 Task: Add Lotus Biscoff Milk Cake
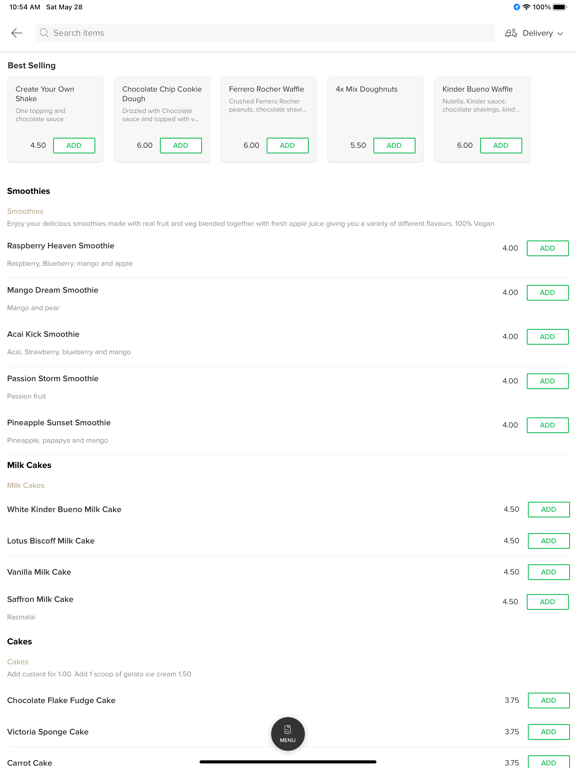pyautogui.click(x=549, y=541)
